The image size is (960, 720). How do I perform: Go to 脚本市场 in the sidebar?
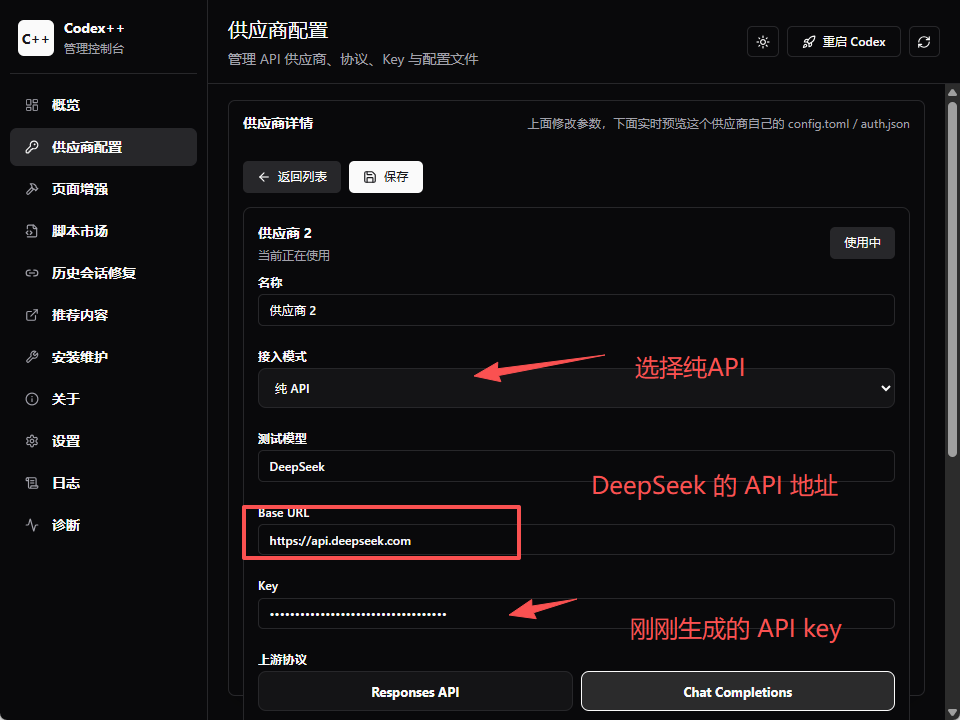[103, 231]
